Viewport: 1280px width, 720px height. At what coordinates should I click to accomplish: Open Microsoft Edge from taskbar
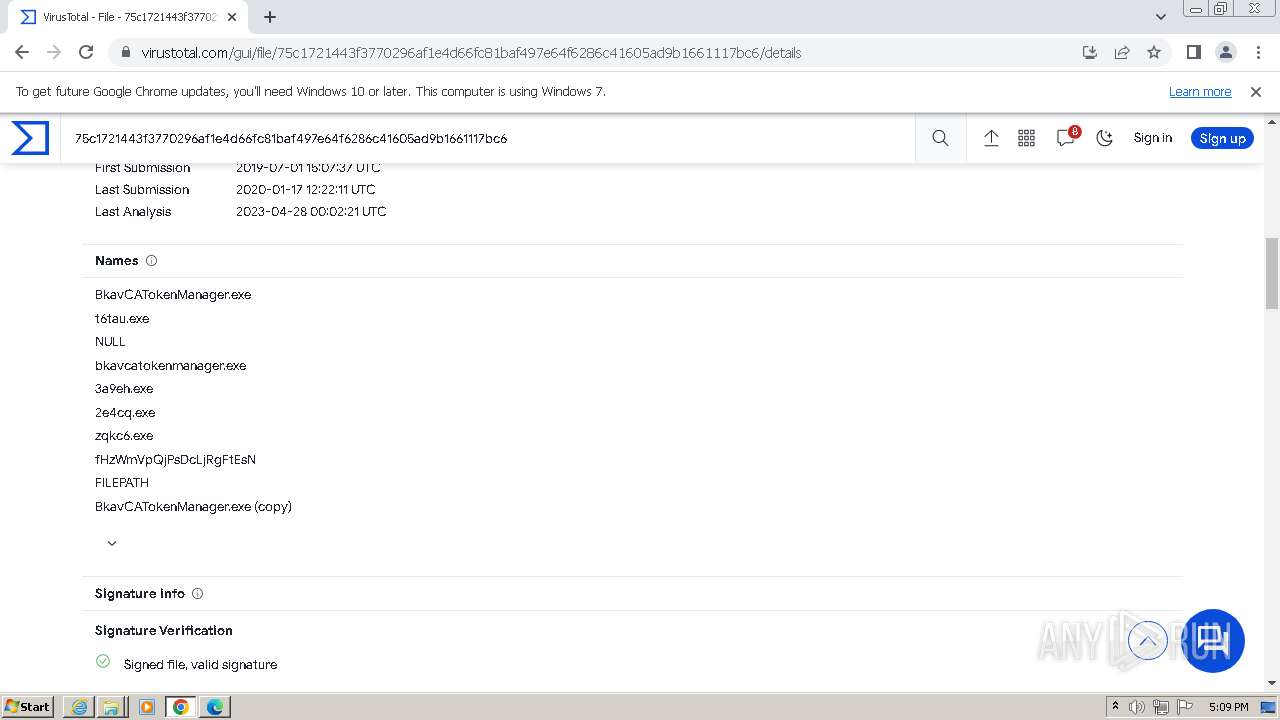click(x=215, y=707)
